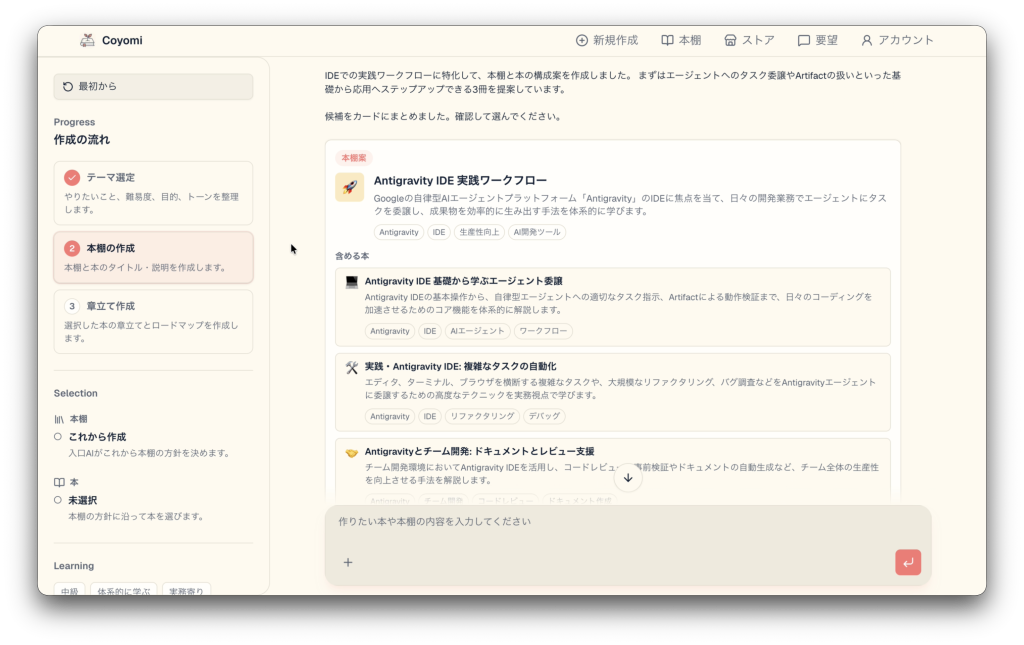1024x645 pixels.
Task: Click the ストア shop icon
Action: click(x=730, y=40)
